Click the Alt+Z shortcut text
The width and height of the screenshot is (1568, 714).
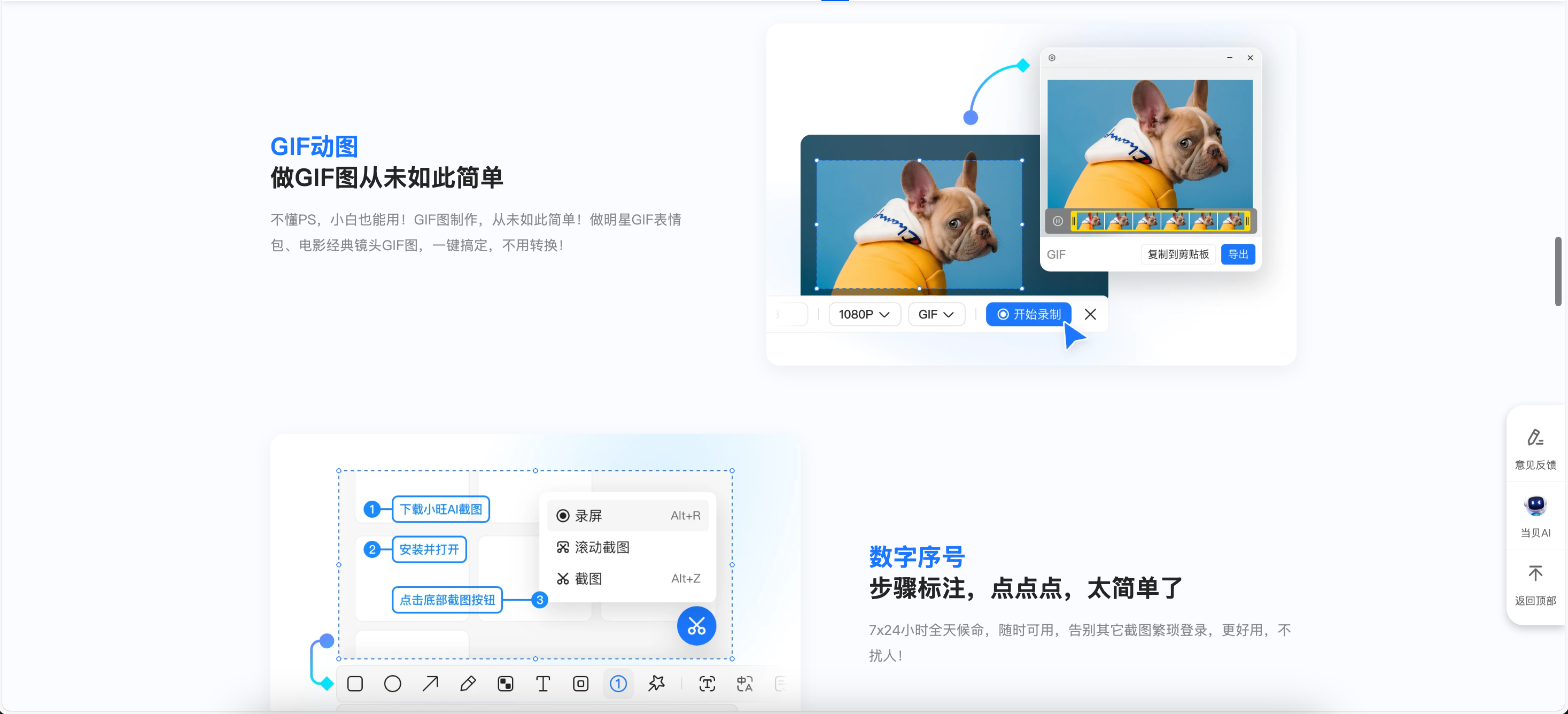point(685,578)
